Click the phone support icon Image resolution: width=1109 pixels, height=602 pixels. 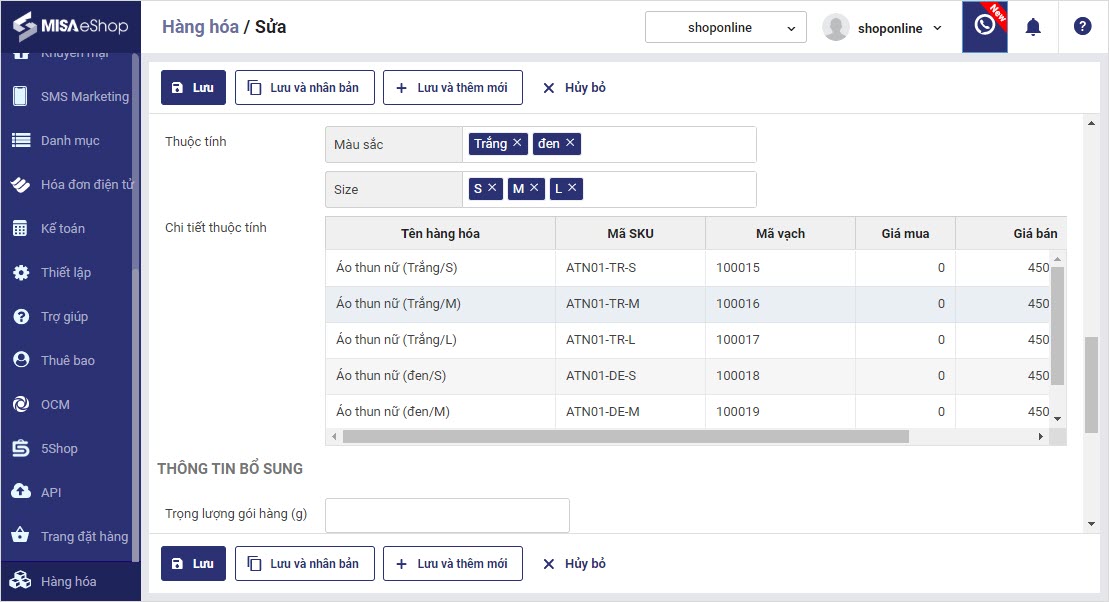point(984,27)
